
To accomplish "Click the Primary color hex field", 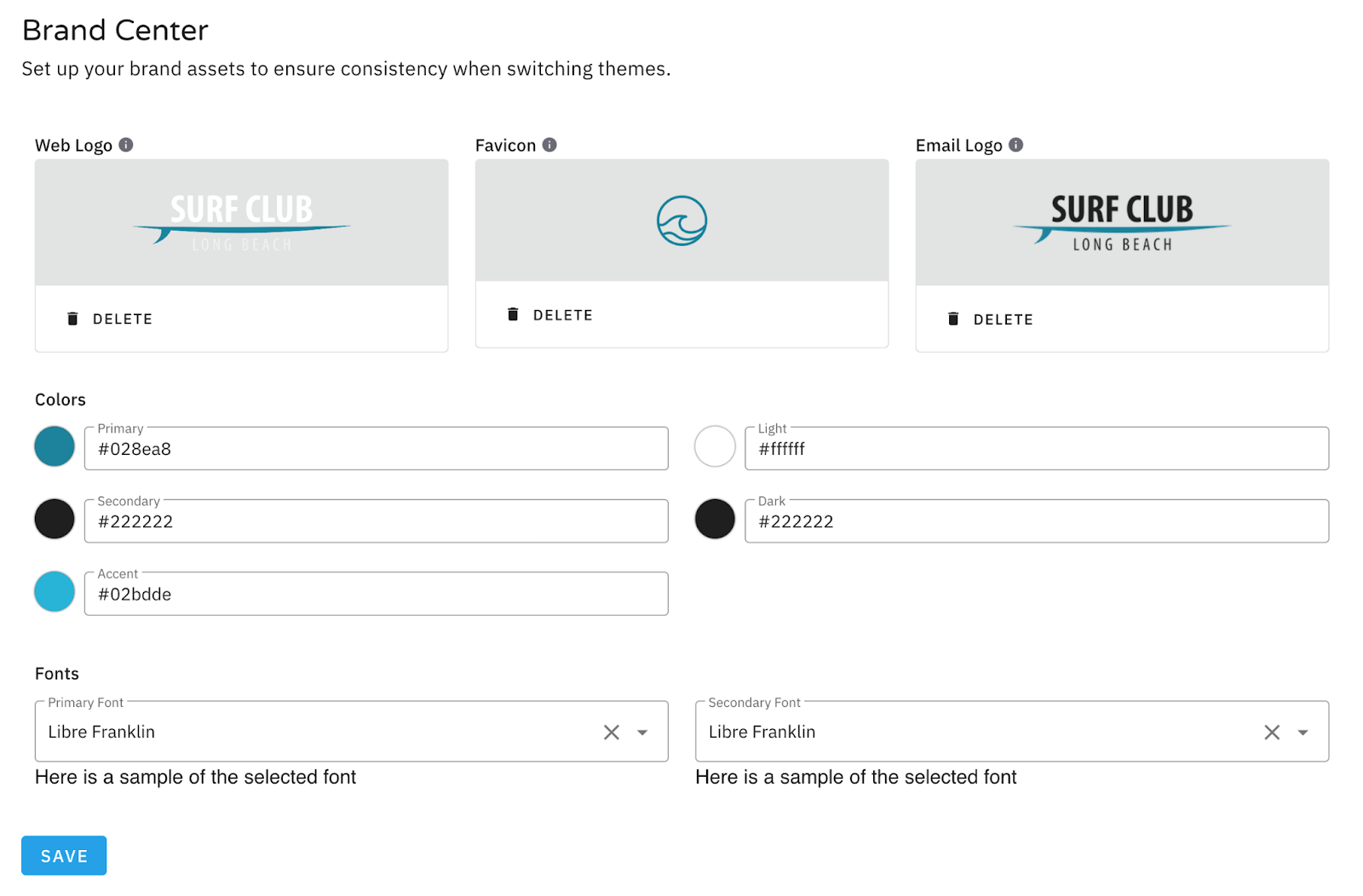I will pyautogui.click(x=377, y=449).
